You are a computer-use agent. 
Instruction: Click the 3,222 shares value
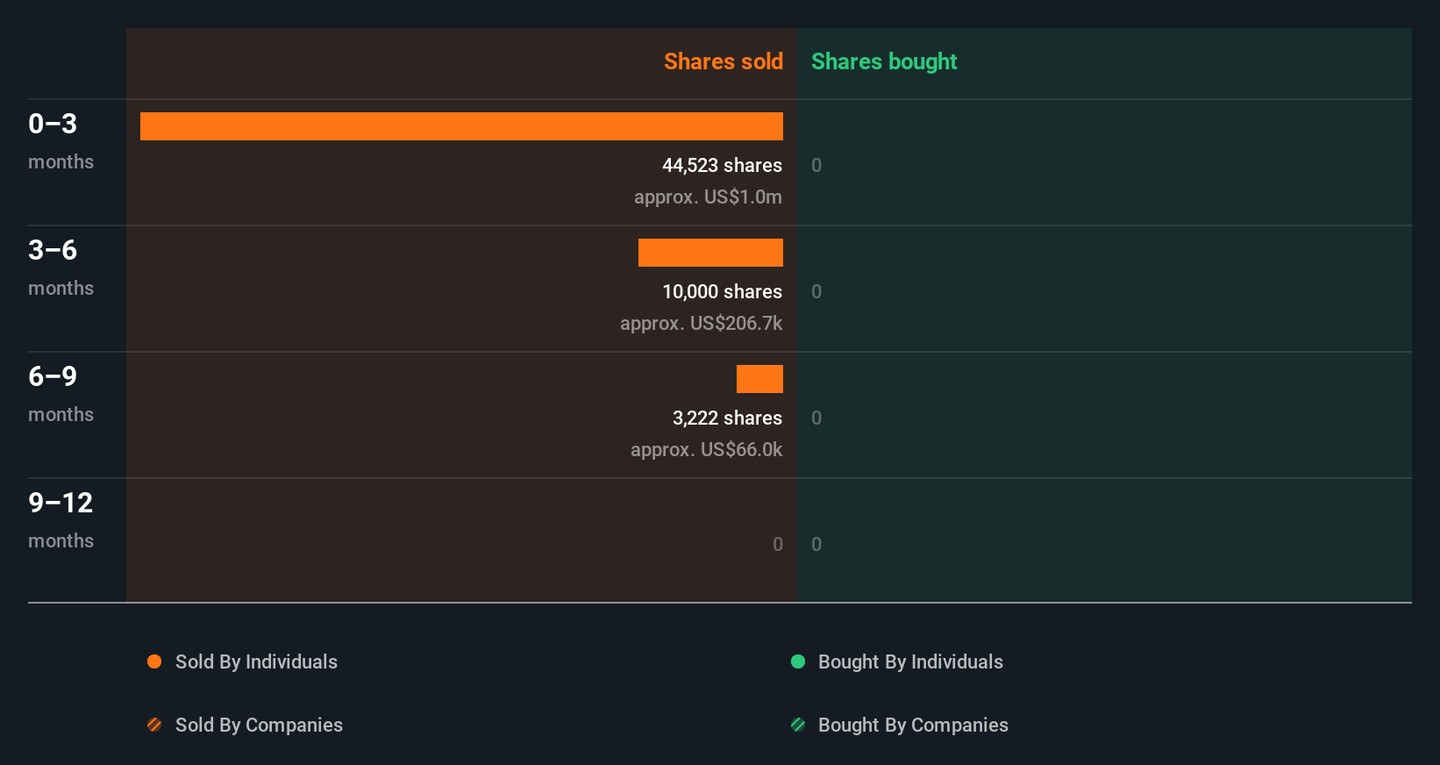click(727, 418)
